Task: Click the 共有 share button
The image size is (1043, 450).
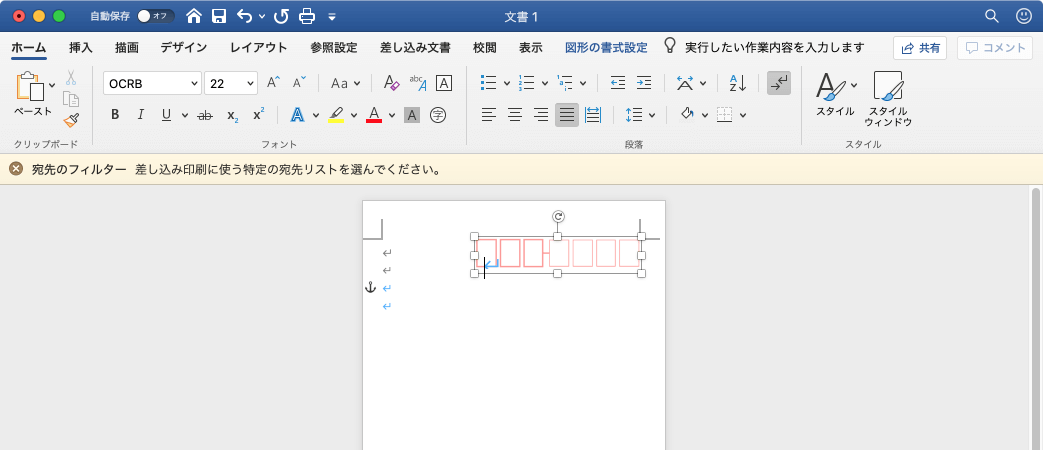Action: [x=920, y=48]
